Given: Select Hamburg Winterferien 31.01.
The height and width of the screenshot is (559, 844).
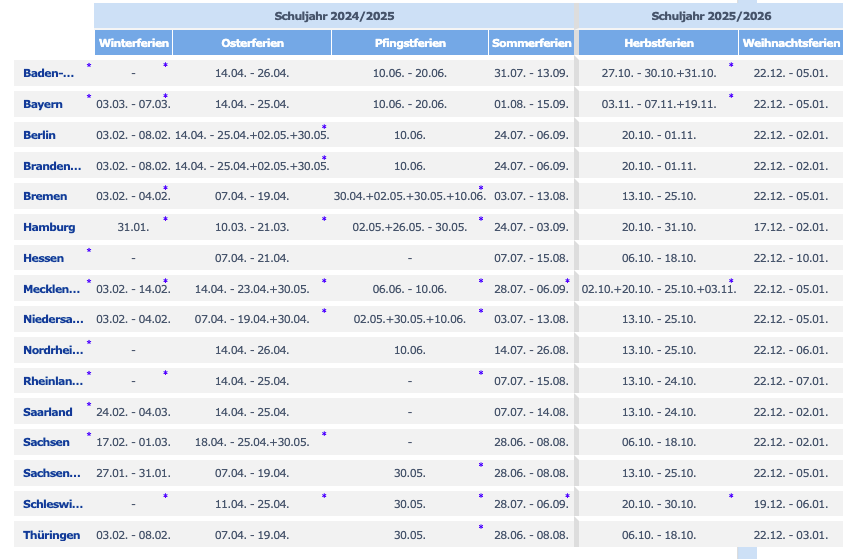Looking at the screenshot, I should click(x=133, y=227).
